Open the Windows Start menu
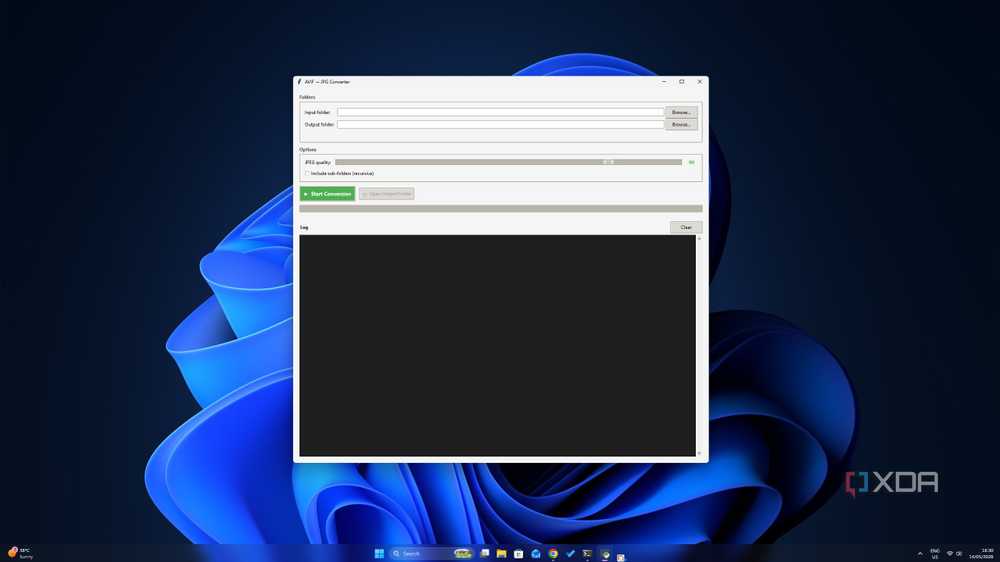1000x562 pixels. coord(379,553)
